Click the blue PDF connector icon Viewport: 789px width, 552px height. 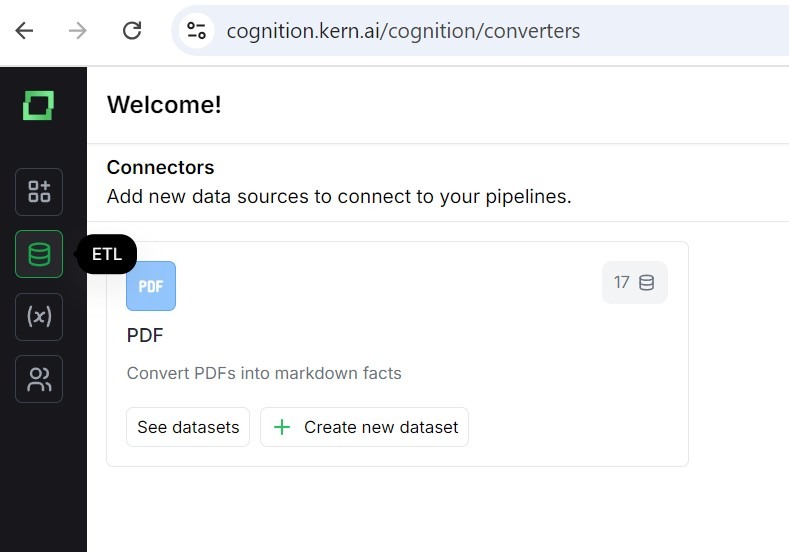pos(151,286)
